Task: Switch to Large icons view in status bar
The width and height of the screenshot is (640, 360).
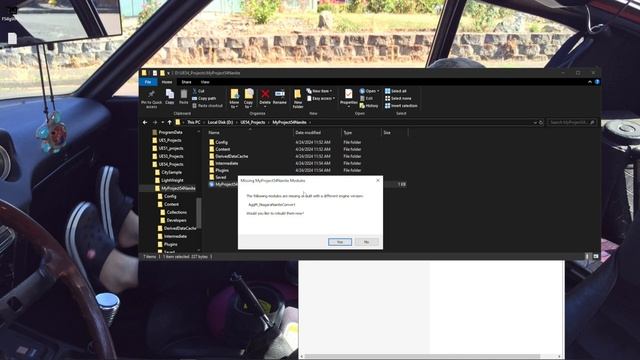Action: [596, 256]
